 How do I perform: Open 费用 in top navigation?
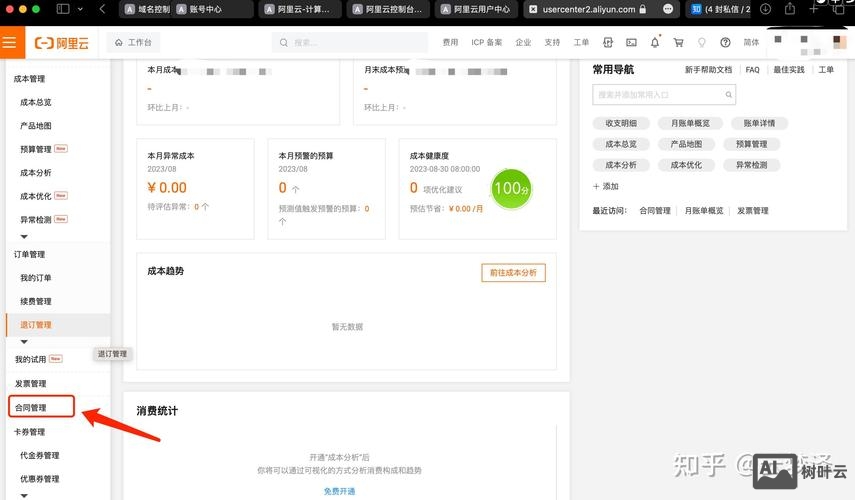point(450,43)
